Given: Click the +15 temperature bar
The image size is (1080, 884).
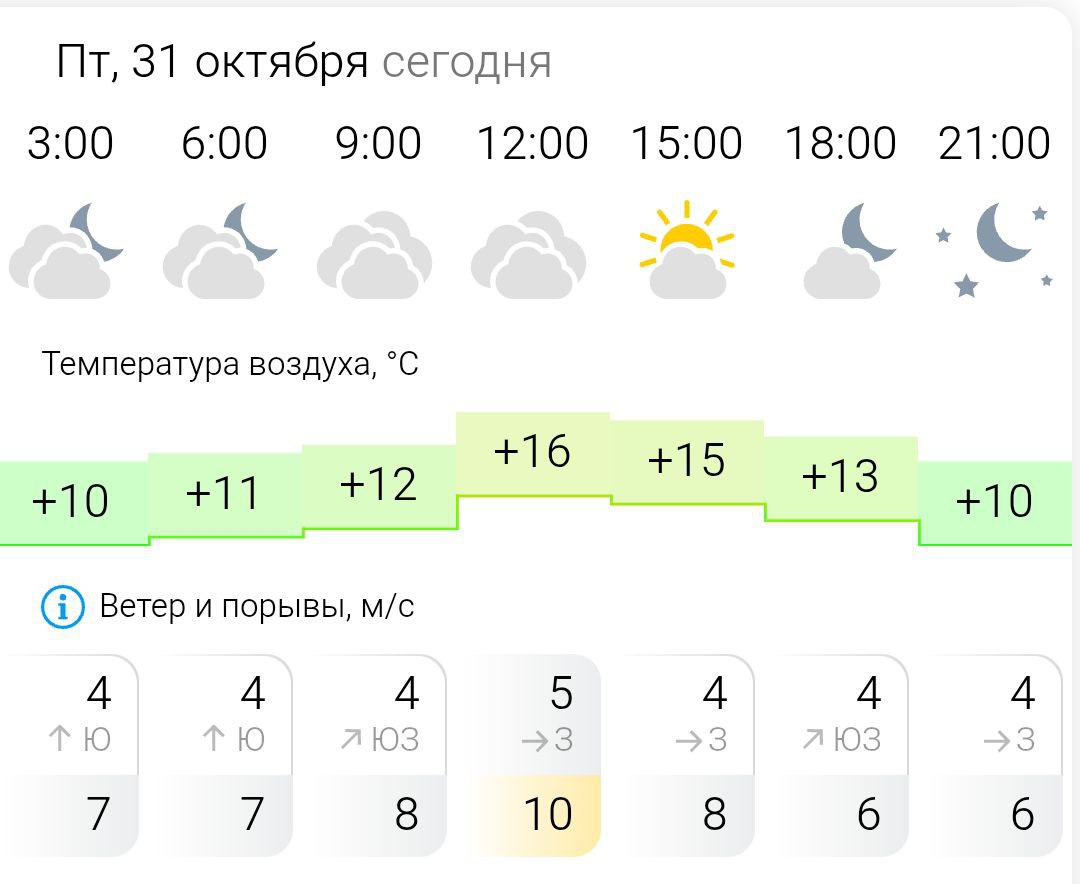Looking at the screenshot, I should 686,460.
